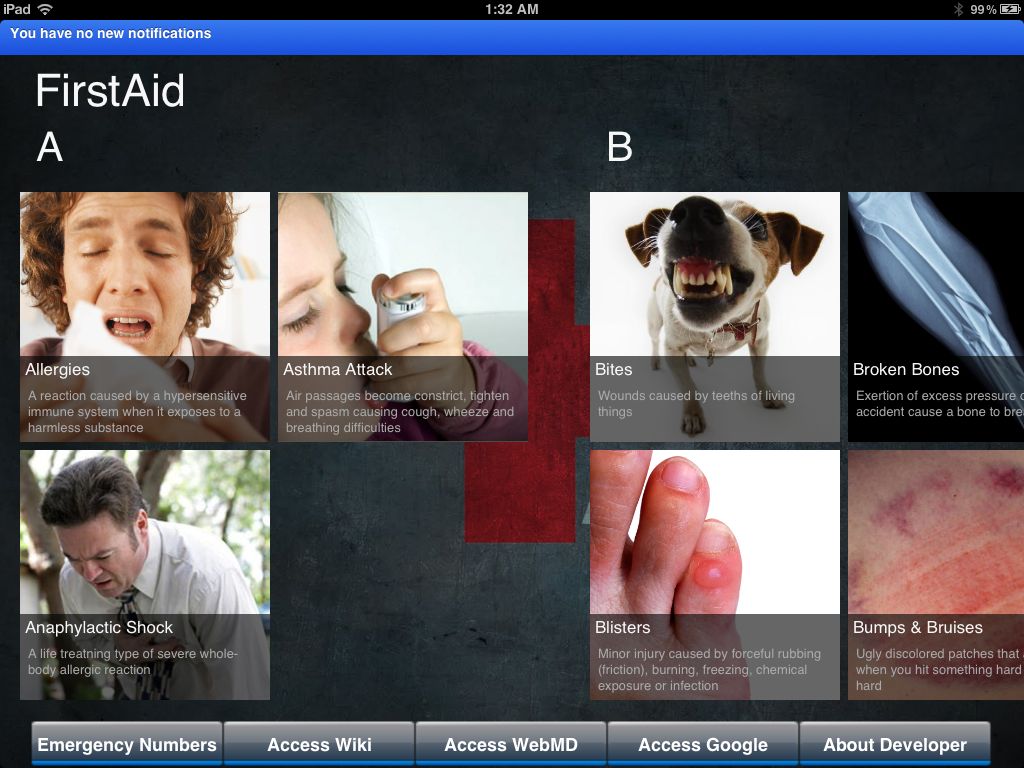Select section header letter A
1024x768 pixels.
[x=50, y=147]
